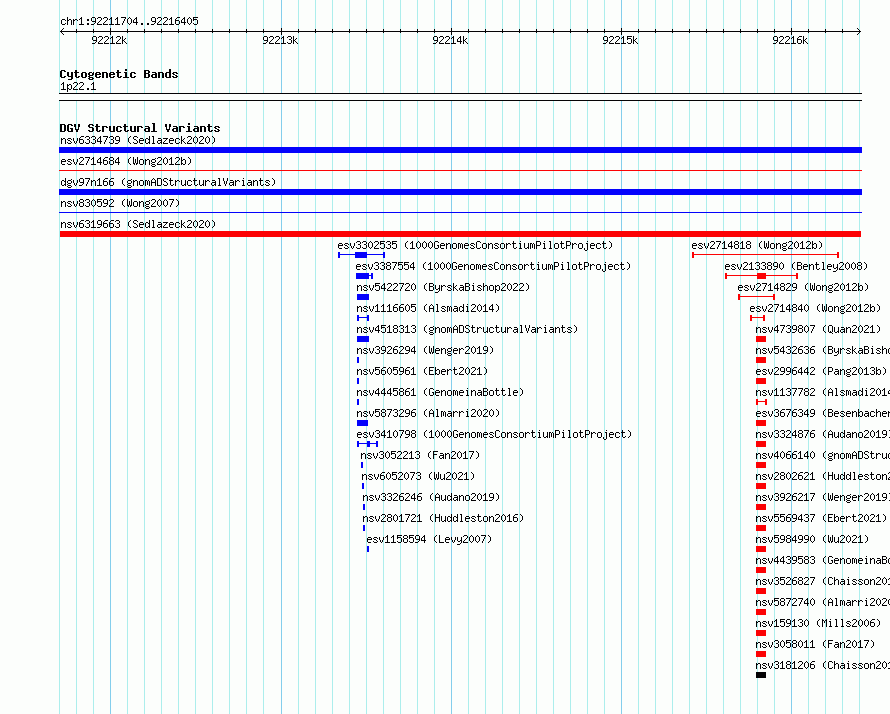Select nsv3181206 variant label

tap(822, 665)
